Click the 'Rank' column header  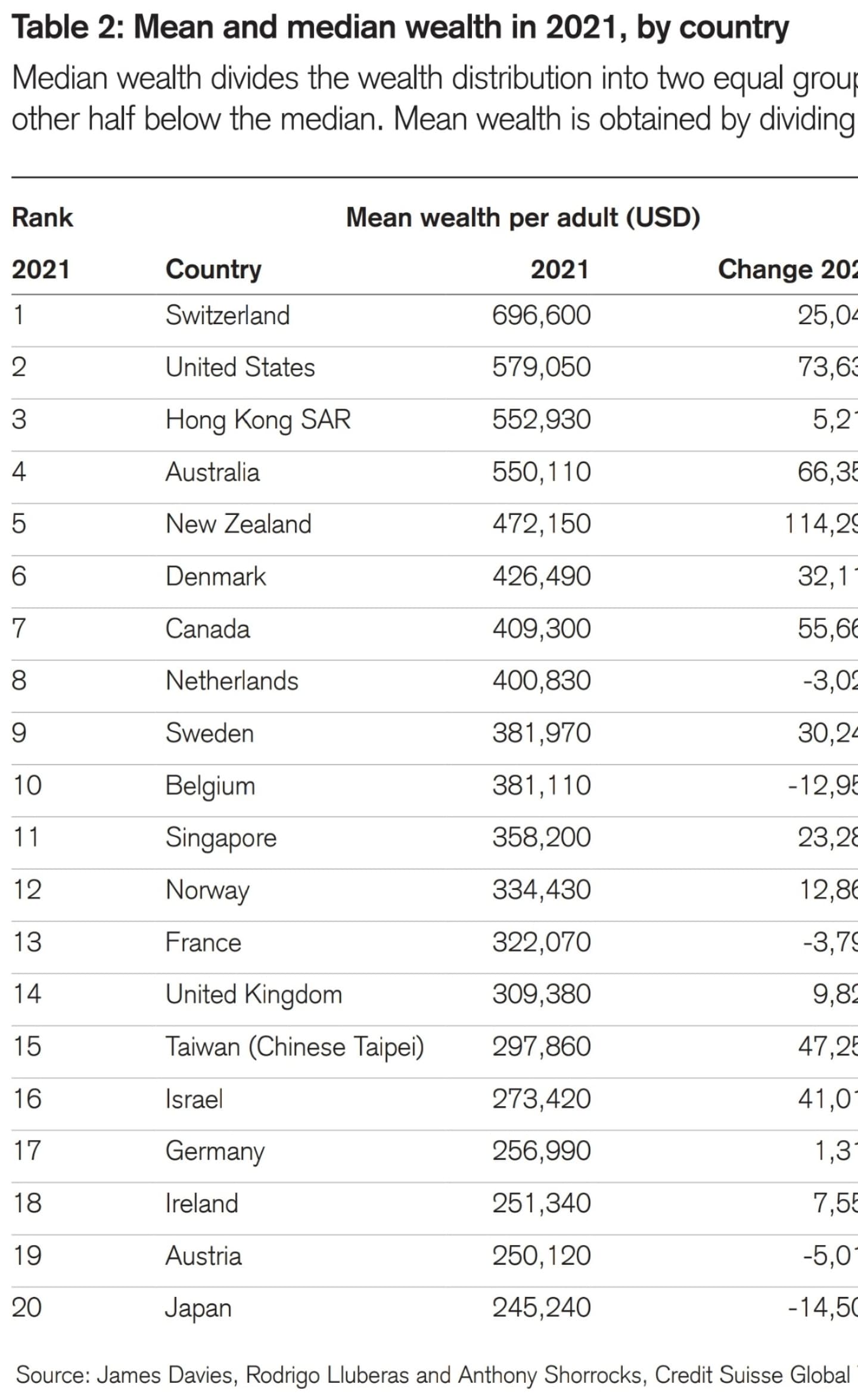[42, 218]
